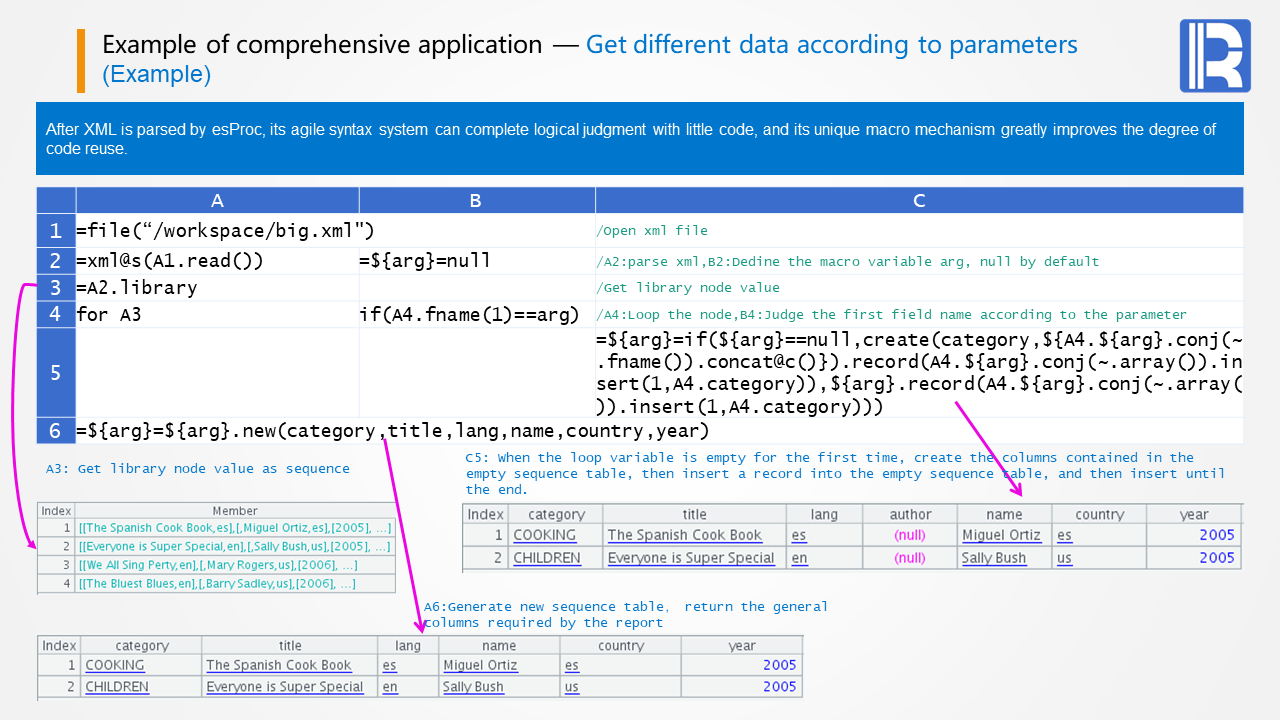Click the Raqsoft logo icon
Viewport: 1280px width, 720px height.
(1215, 56)
